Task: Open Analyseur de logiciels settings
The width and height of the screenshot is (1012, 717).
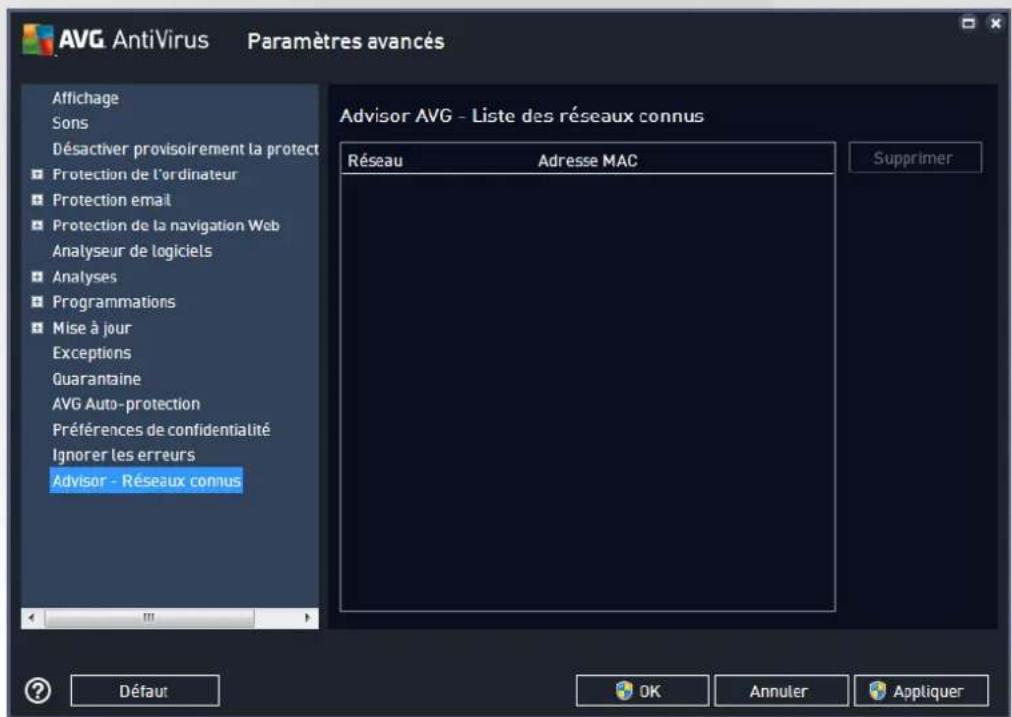Action: pyautogui.click(x=132, y=251)
